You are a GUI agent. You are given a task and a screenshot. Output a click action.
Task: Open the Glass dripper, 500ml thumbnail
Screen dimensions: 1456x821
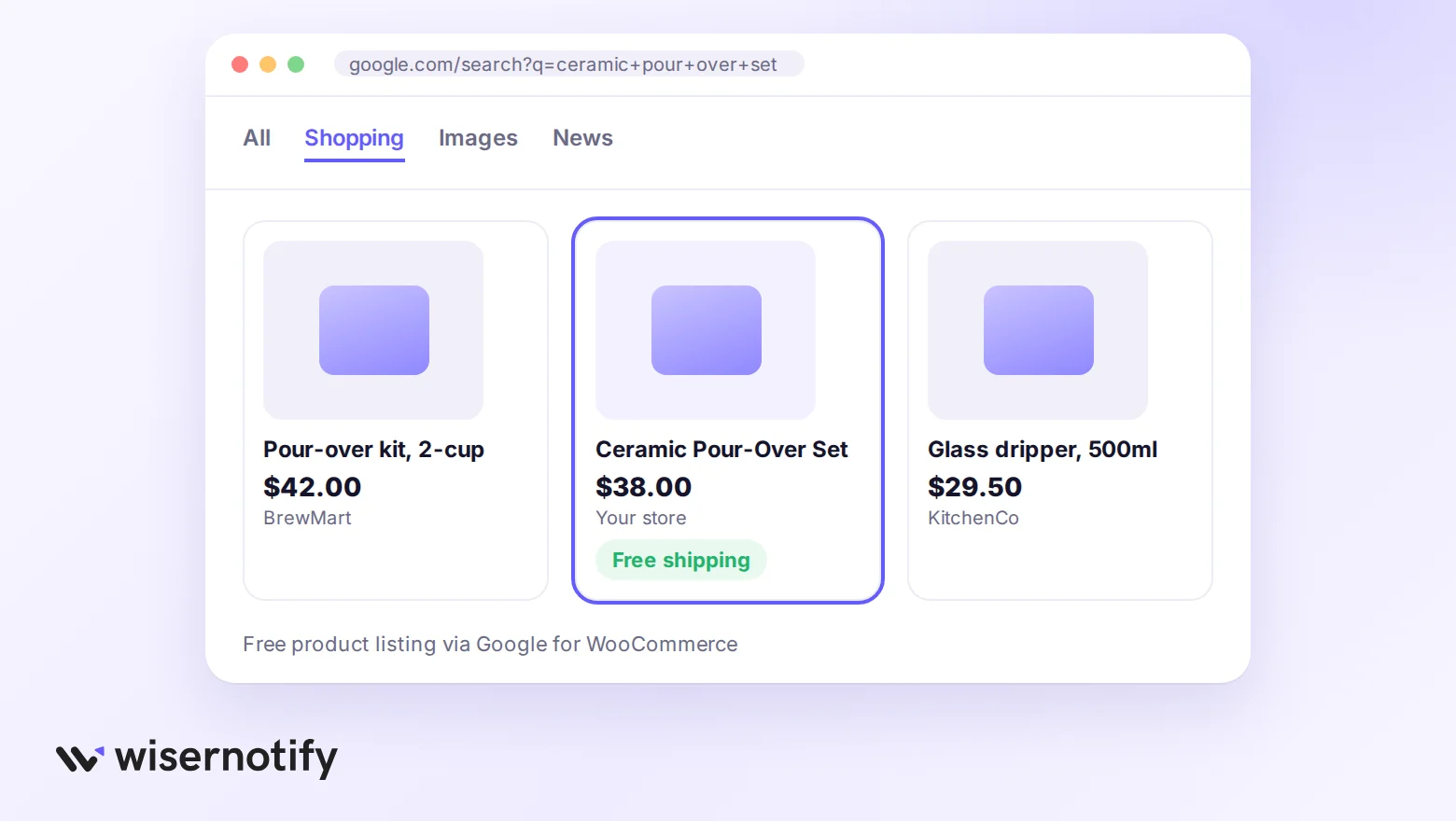1038,330
